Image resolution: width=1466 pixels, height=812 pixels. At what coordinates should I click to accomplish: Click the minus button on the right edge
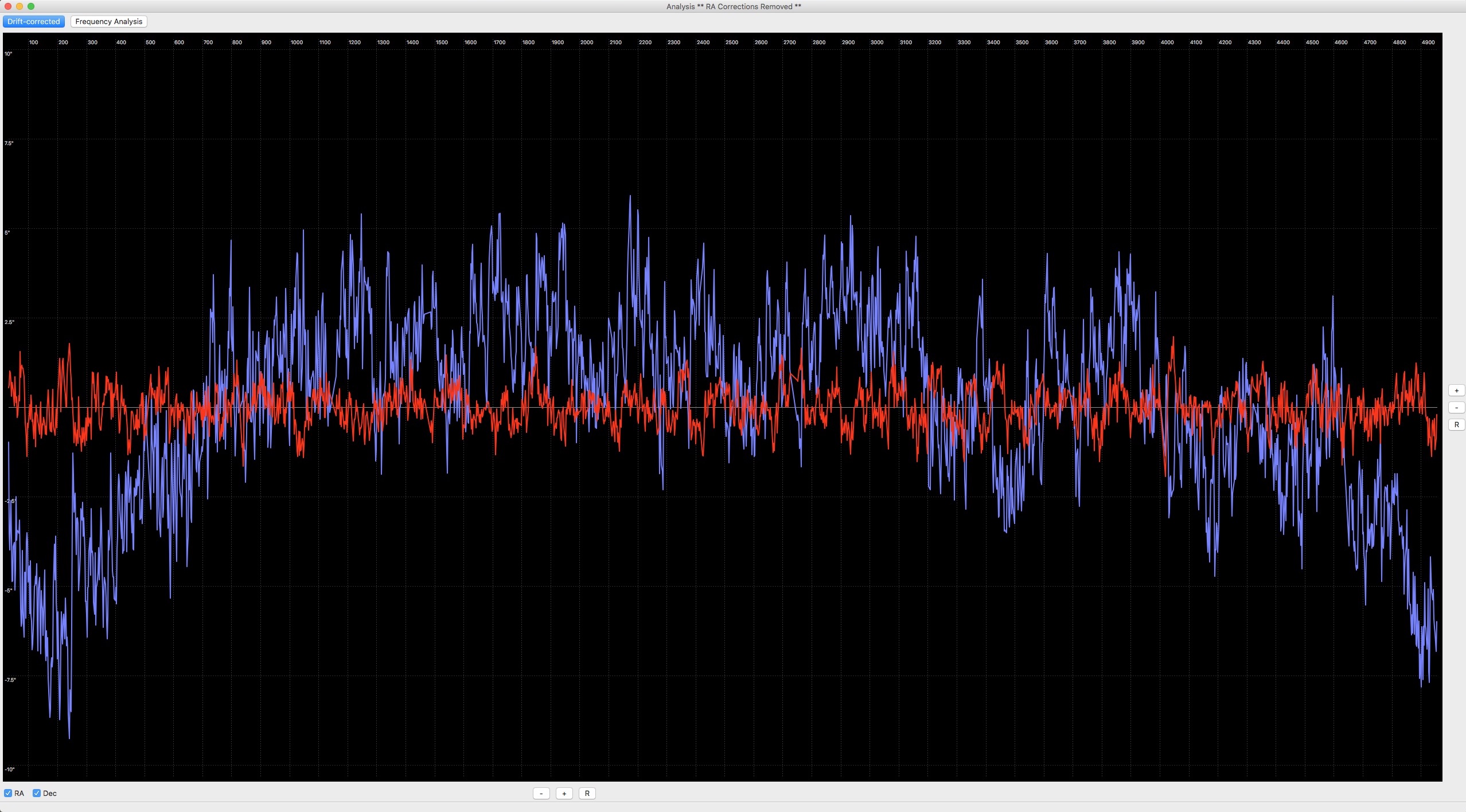point(1456,408)
